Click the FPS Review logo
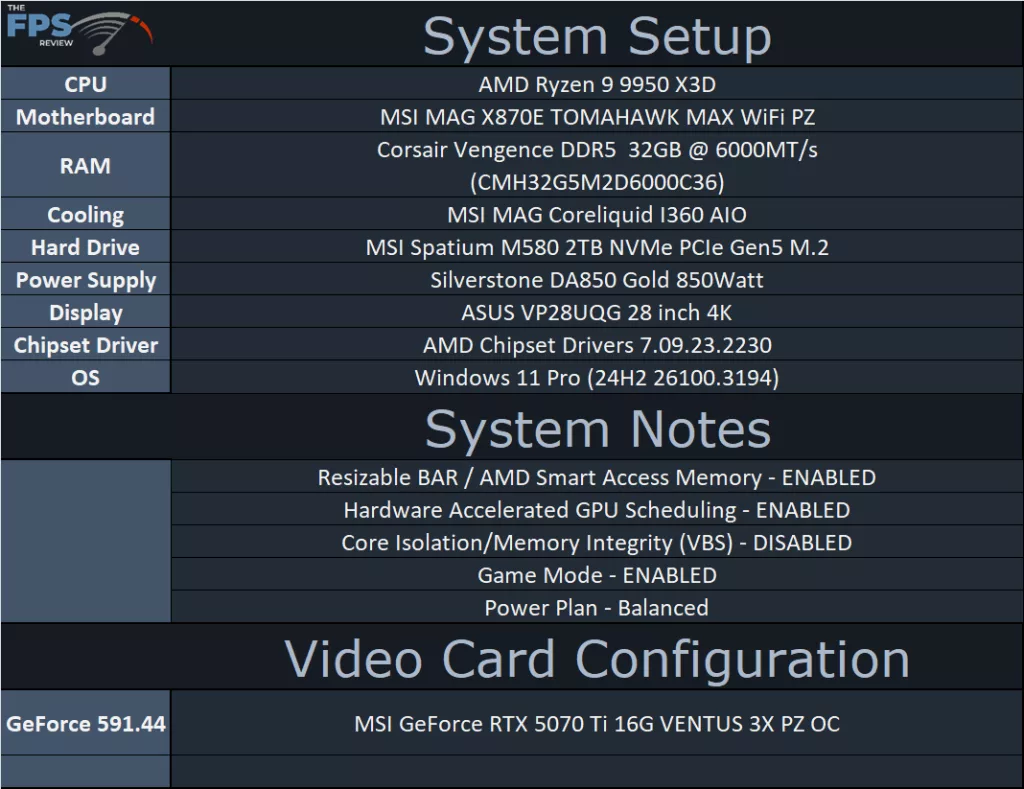Viewport: 1024px width, 789px height. pos(78,32)
